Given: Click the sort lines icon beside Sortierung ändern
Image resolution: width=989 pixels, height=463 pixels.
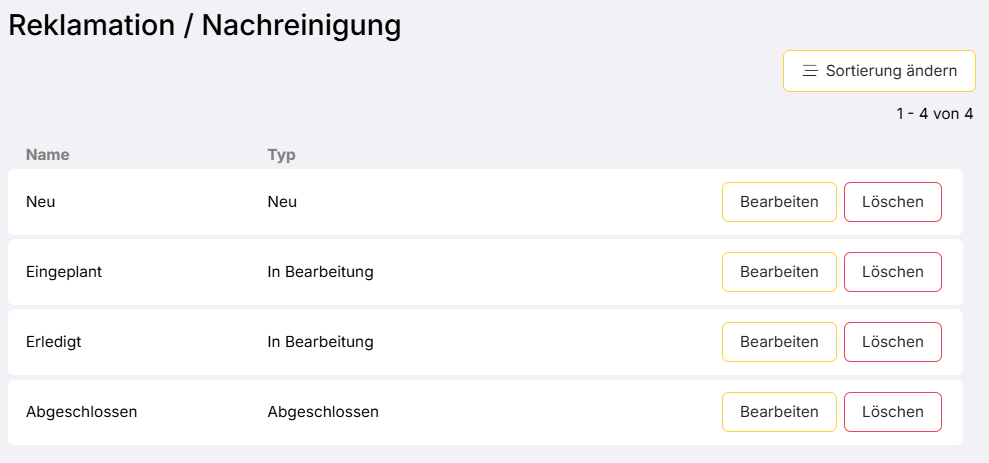Looking at the screenshot, I should point(810,71).
